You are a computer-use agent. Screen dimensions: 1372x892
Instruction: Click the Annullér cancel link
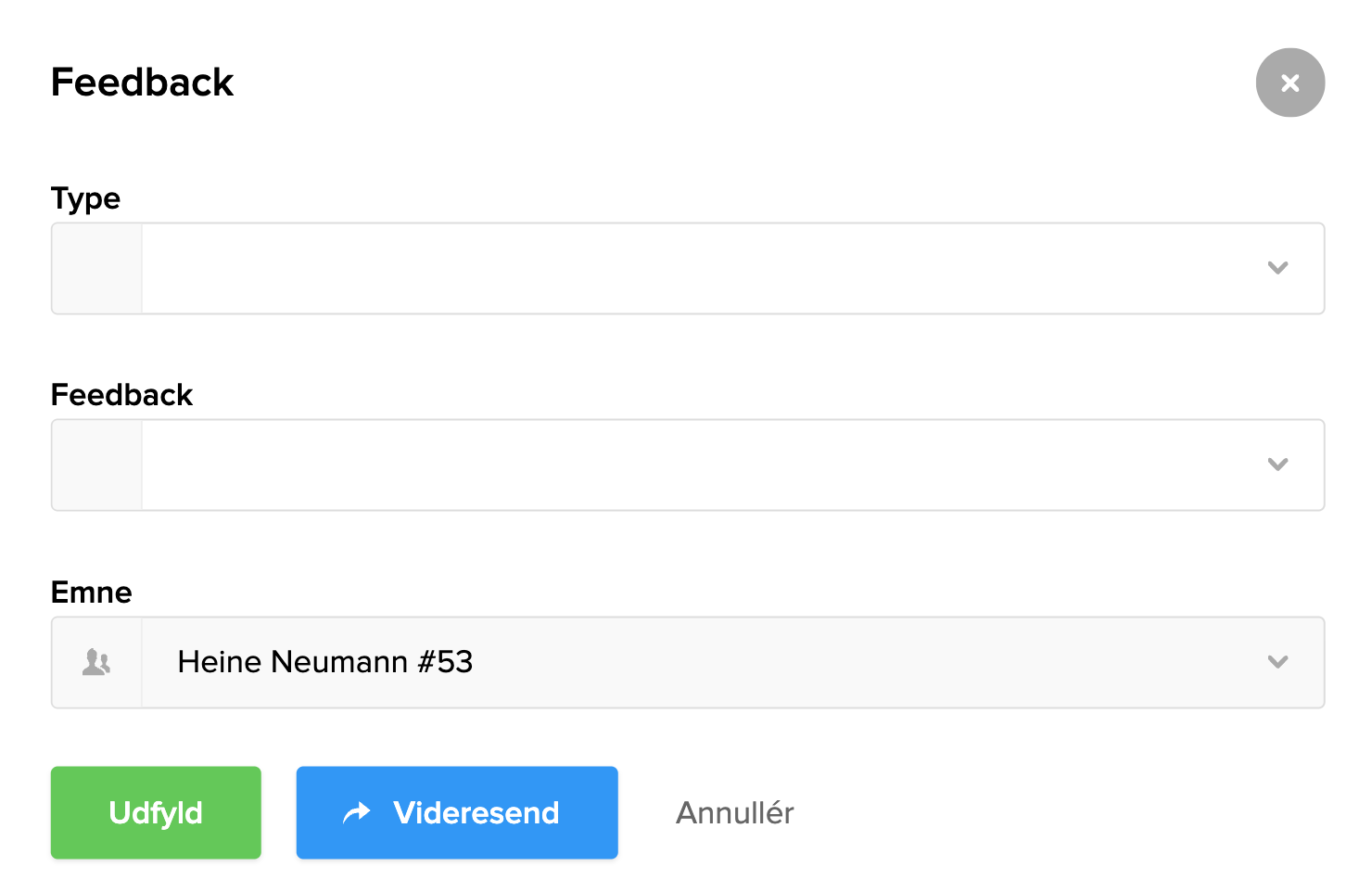click(x=734, y=813)
